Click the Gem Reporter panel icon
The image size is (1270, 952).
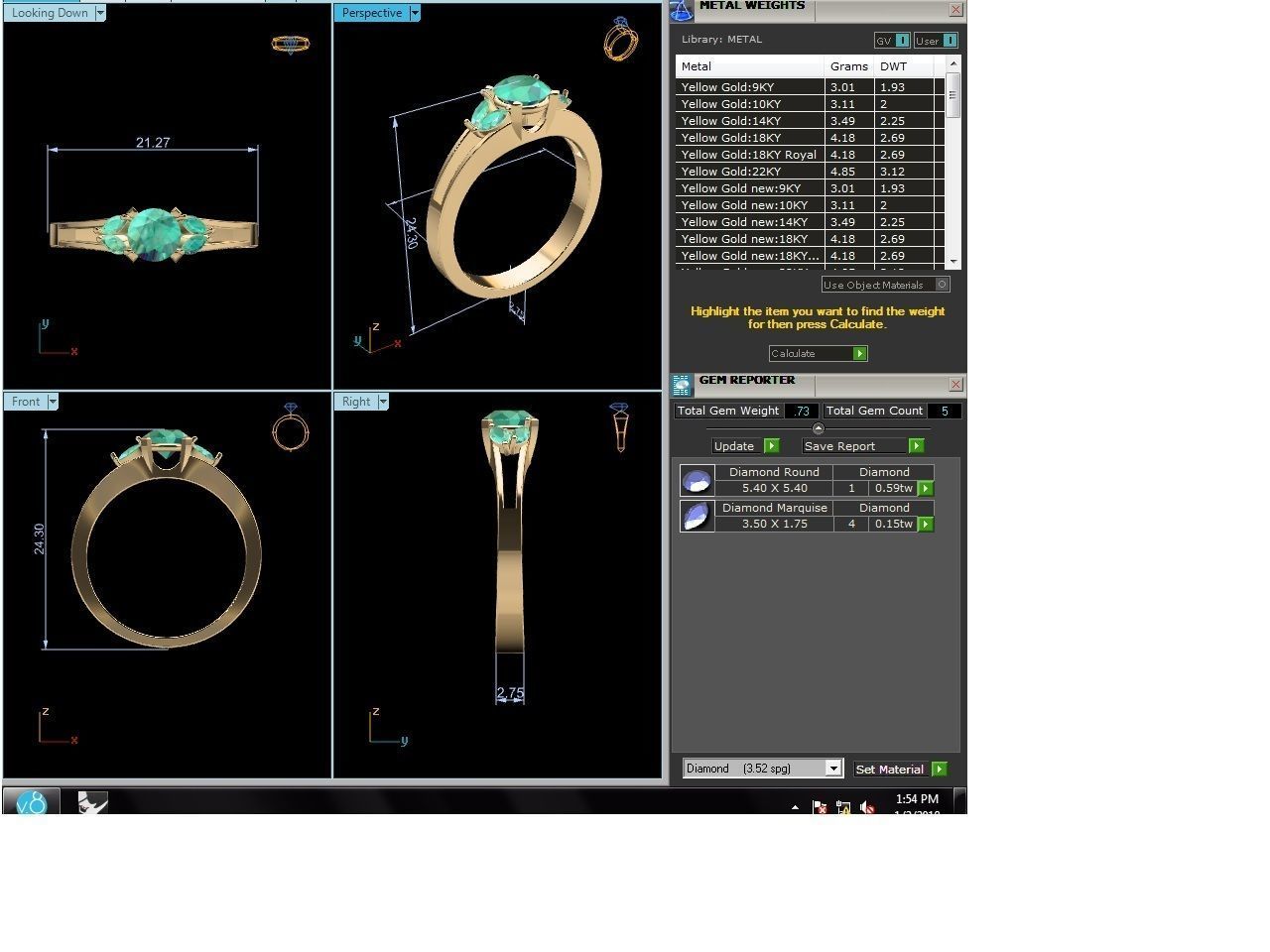(x=681, y=385)
